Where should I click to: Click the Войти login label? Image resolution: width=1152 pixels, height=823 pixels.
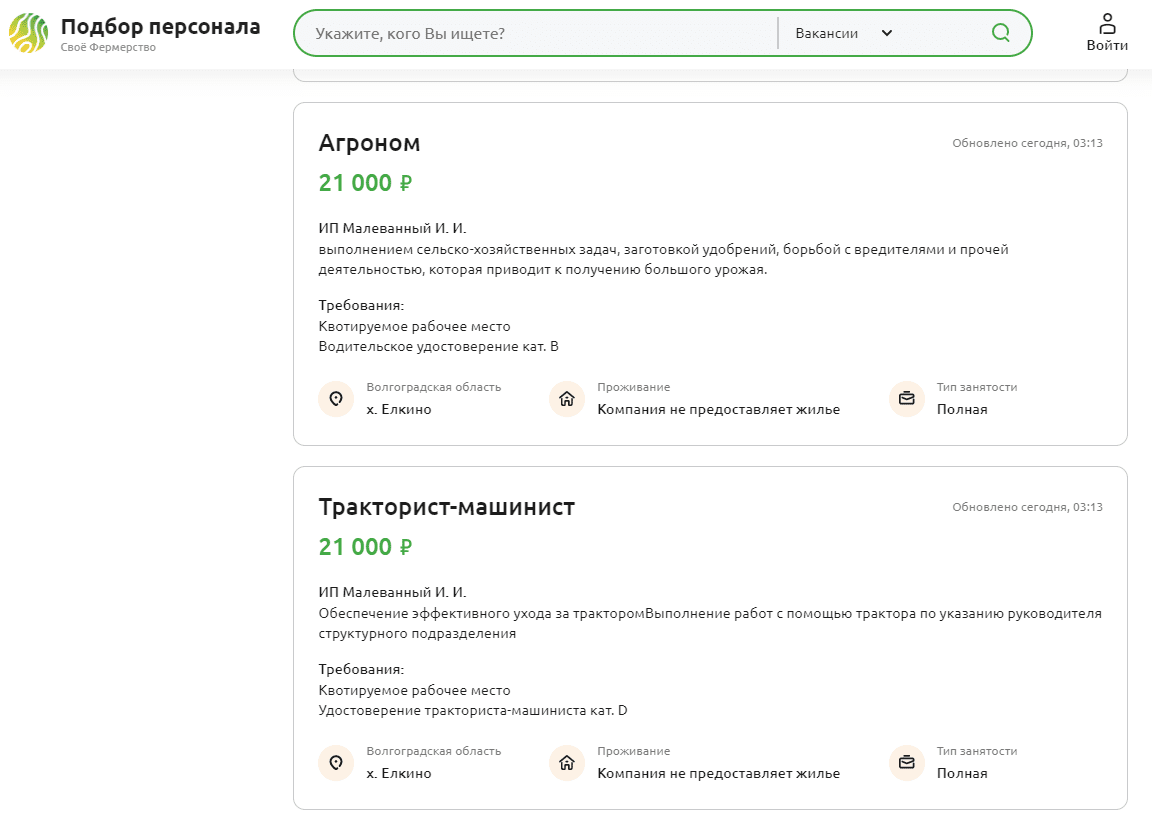pyautogui.click(x=1107, y=45)
